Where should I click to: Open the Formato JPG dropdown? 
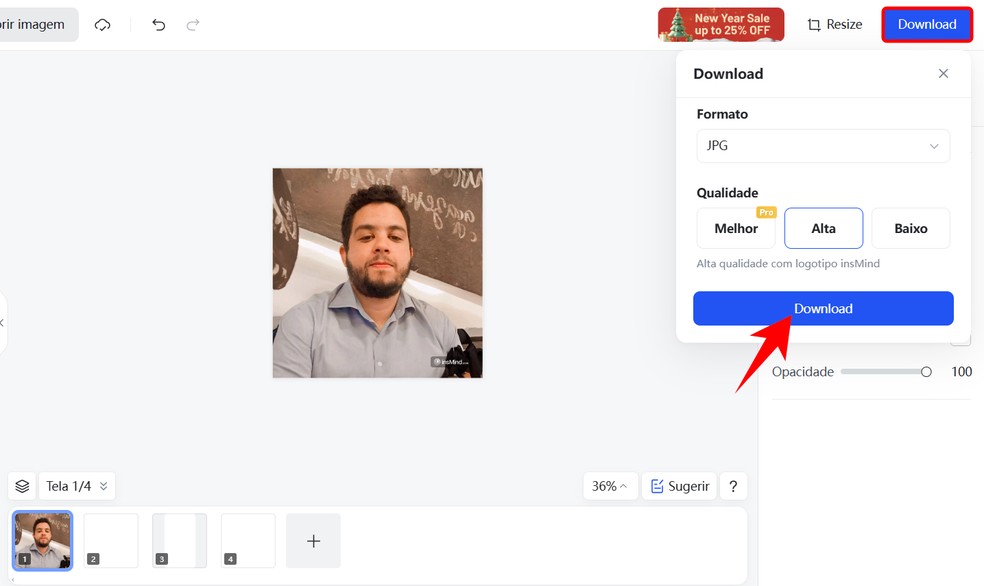click(x=822, y=146)
